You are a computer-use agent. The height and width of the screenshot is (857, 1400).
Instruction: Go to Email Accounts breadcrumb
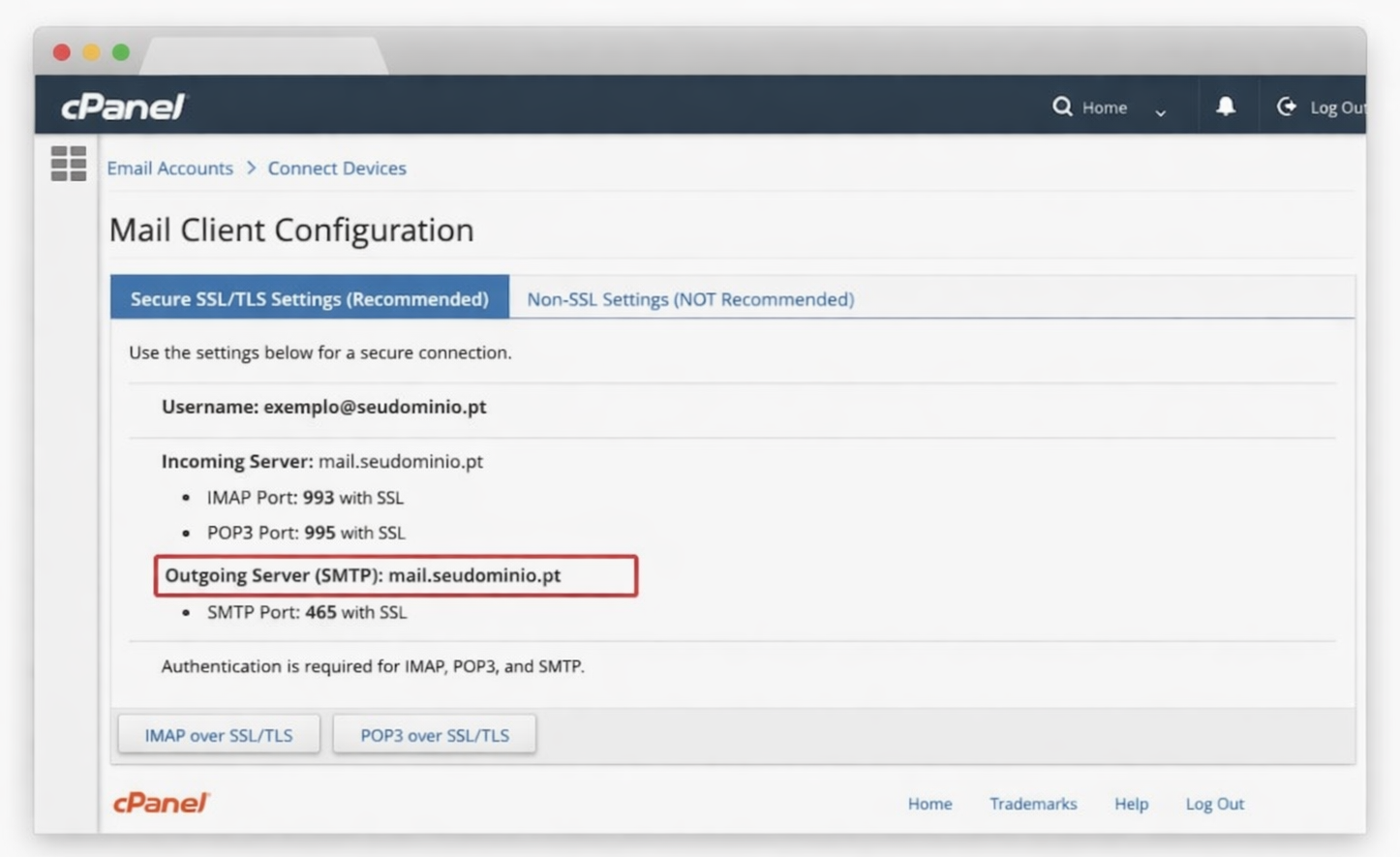tap(169, 168)
